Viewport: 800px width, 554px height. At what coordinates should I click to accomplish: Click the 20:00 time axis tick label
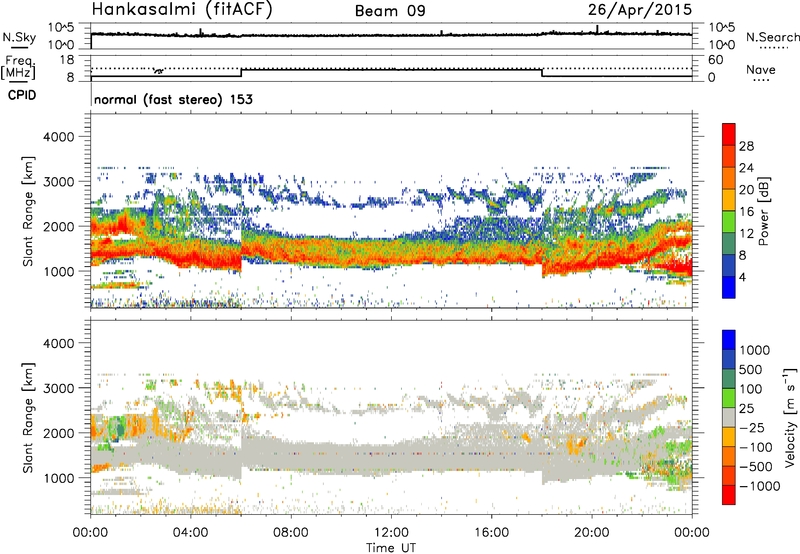click(591, 533)
